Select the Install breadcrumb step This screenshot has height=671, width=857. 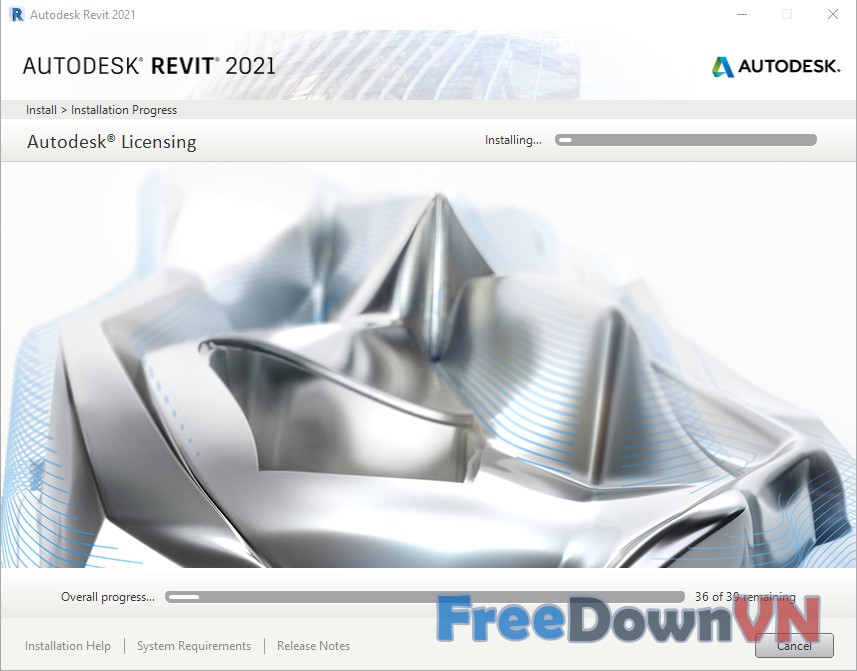(x=41, y=110)
